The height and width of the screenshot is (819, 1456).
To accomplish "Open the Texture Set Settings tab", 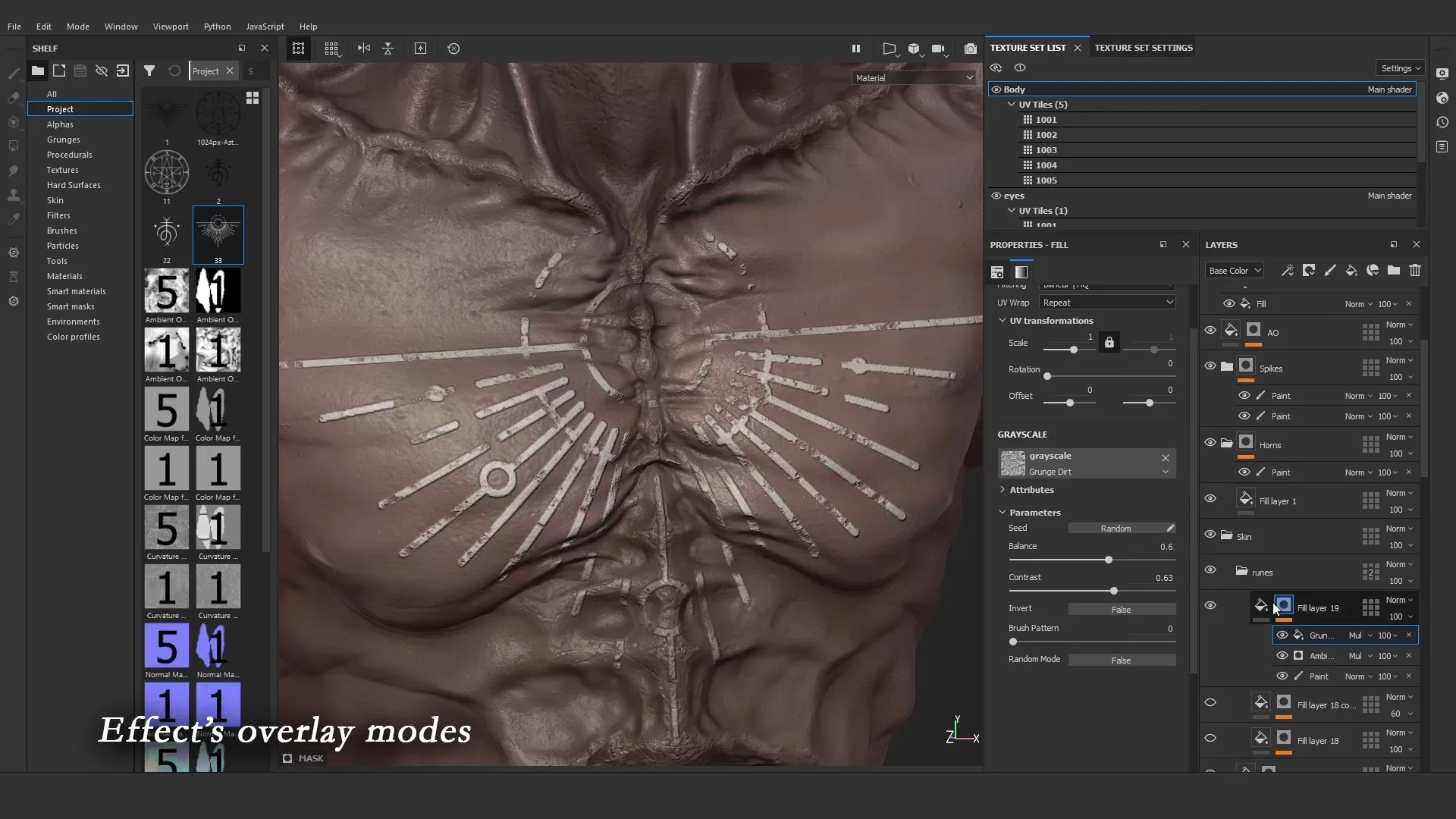I will tap(1143, 47).
